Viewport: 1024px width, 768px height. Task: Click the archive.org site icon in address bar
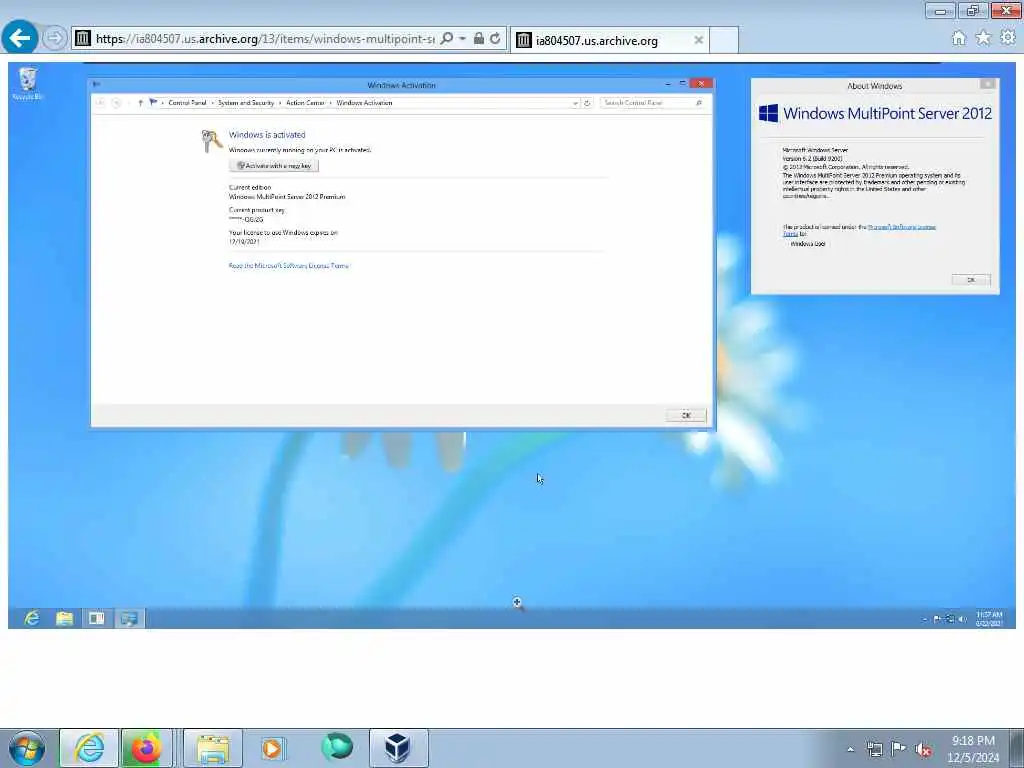(x=83, y=39)
